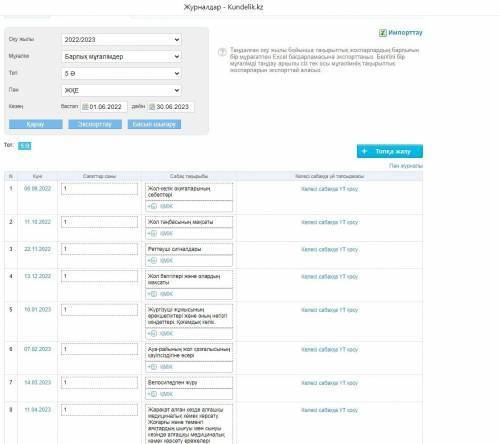Click the hours count field in row 6
This screenshot has height=444, width=500.
99,349
